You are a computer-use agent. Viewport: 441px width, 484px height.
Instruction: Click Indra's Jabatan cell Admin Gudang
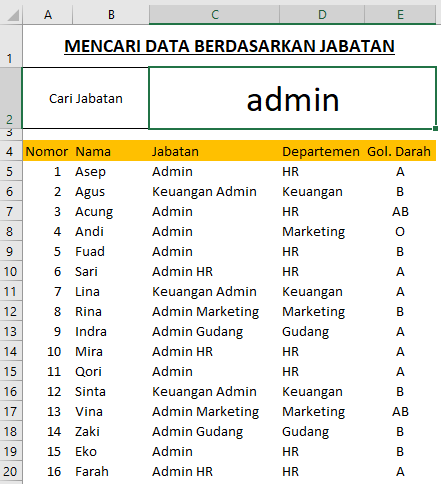click(x=214, y=331)
